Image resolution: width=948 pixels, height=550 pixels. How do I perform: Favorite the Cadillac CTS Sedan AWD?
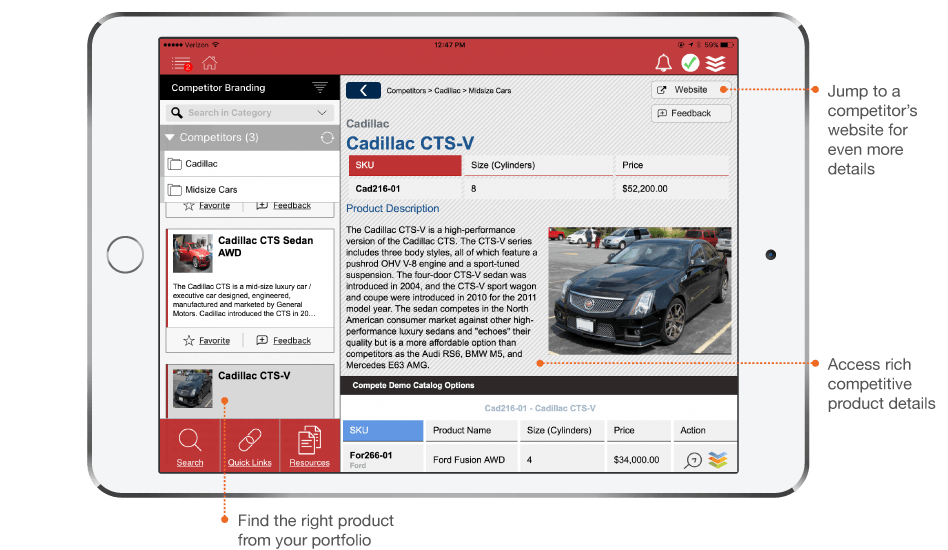coord(206,341)
